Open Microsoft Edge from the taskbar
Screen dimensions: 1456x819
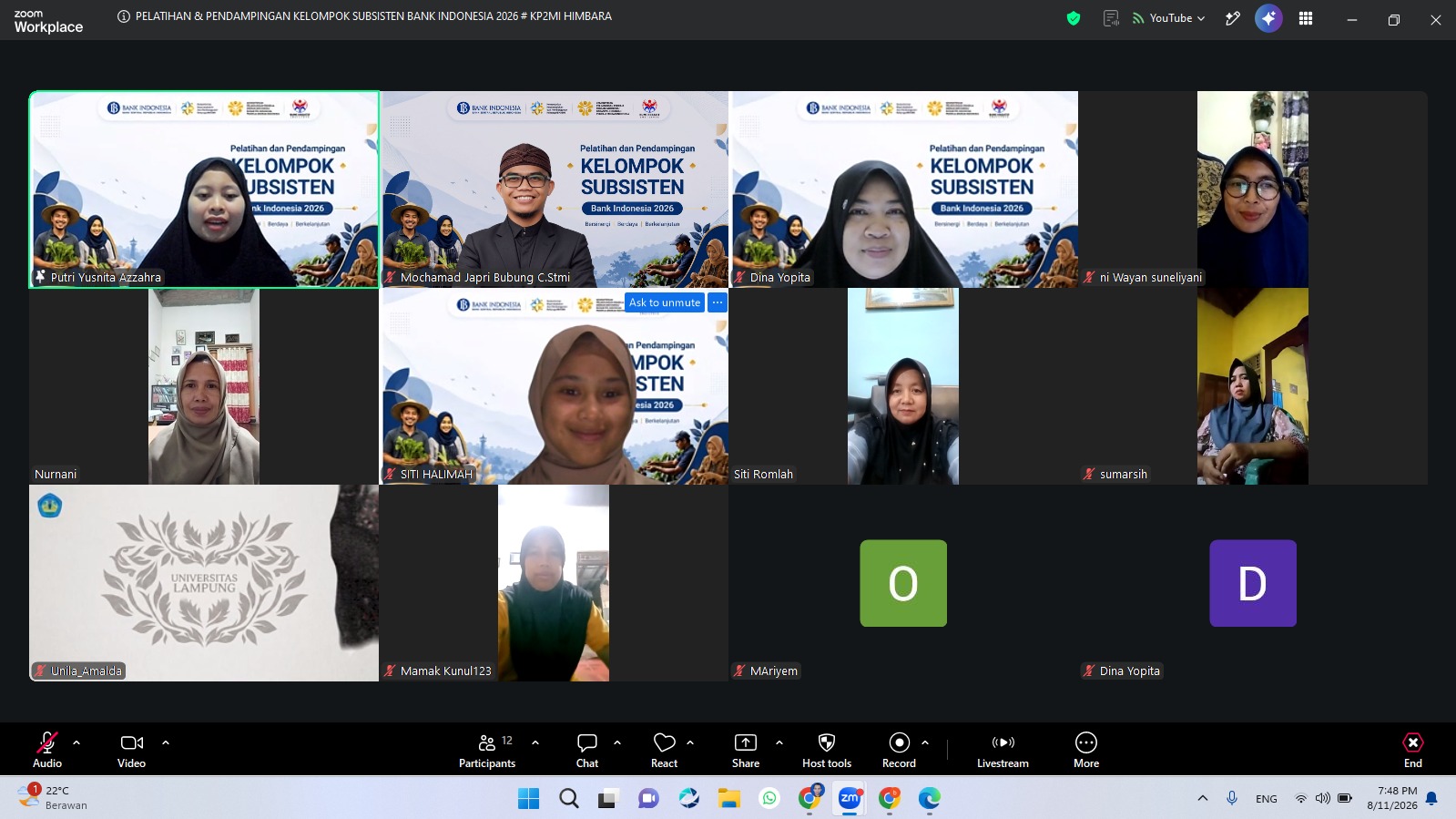pyautogui.click(x=930, y=799)
